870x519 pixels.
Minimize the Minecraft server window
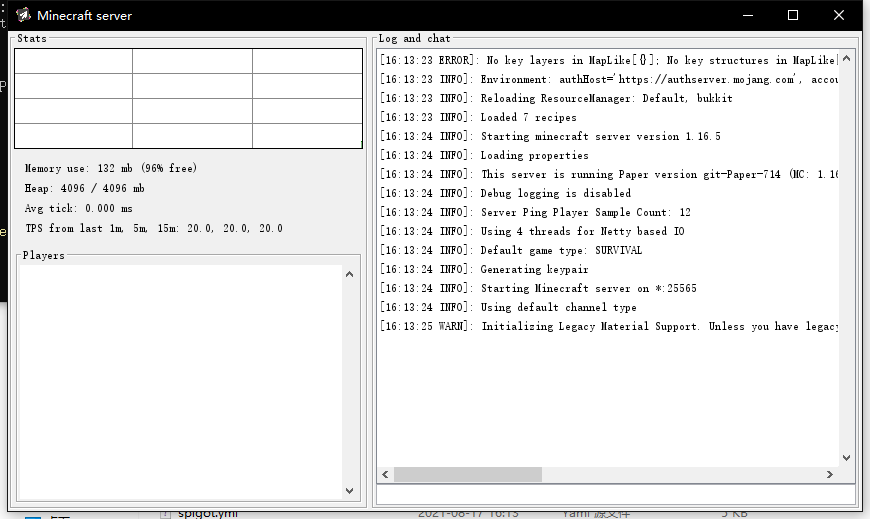point(748,15)
